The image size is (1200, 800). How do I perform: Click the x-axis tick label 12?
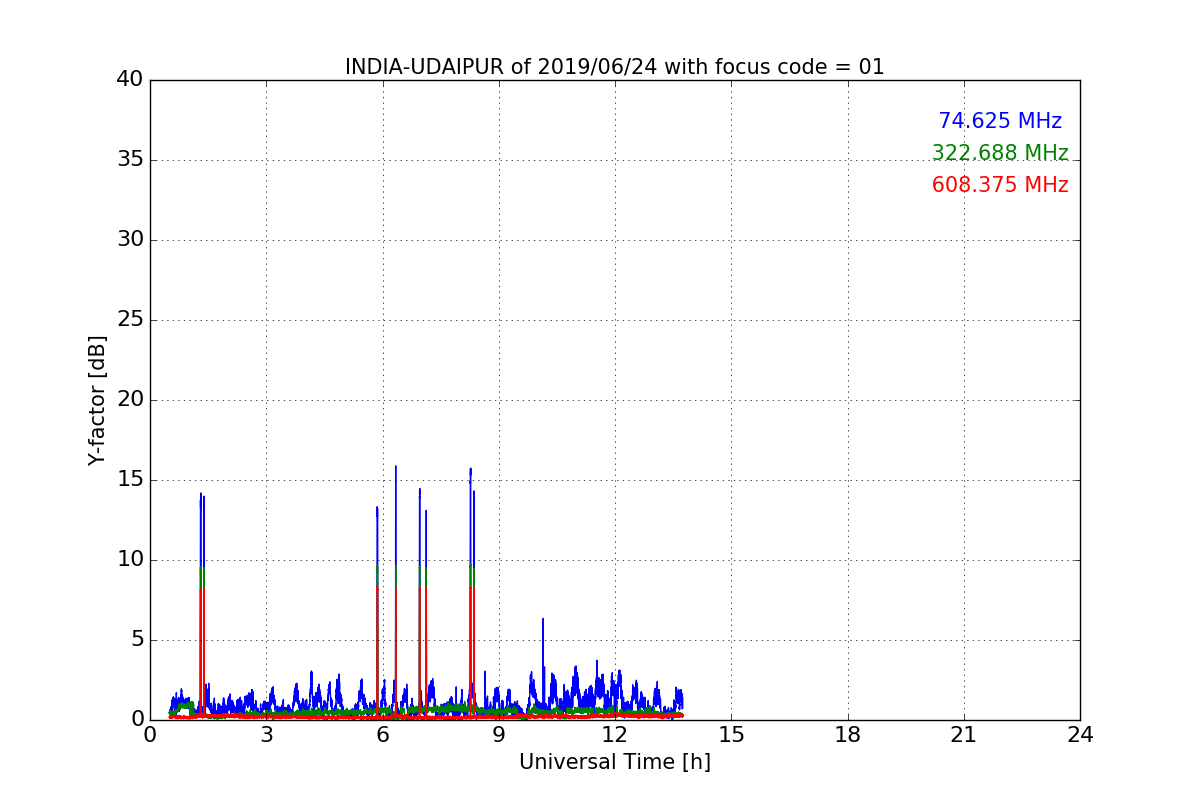[615, 735]
